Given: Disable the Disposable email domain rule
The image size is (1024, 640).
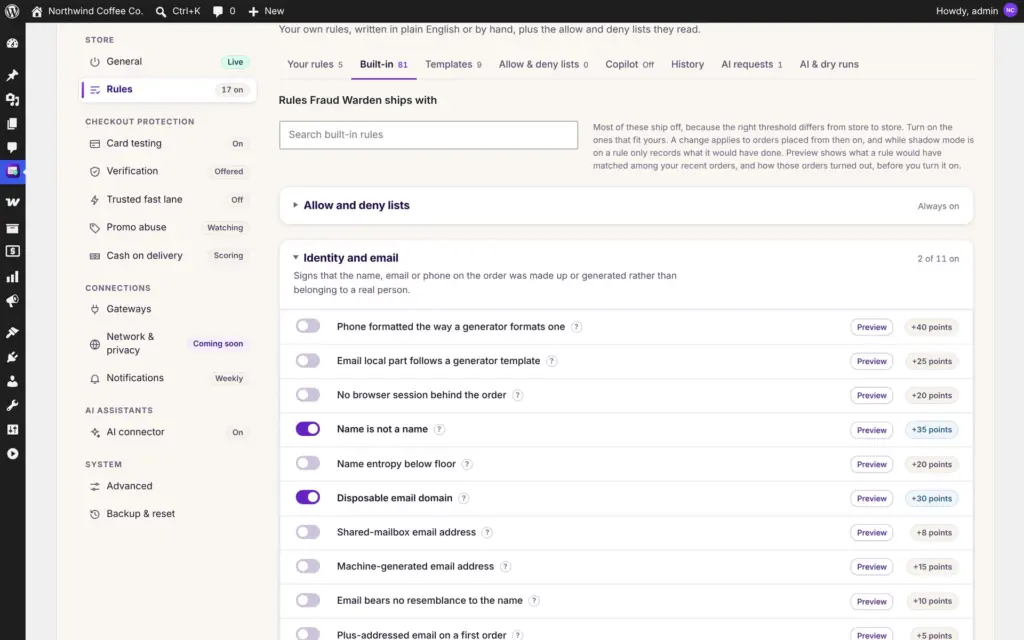Looking at the screenshot, I should pyautogui.click(x=308, y=498).
